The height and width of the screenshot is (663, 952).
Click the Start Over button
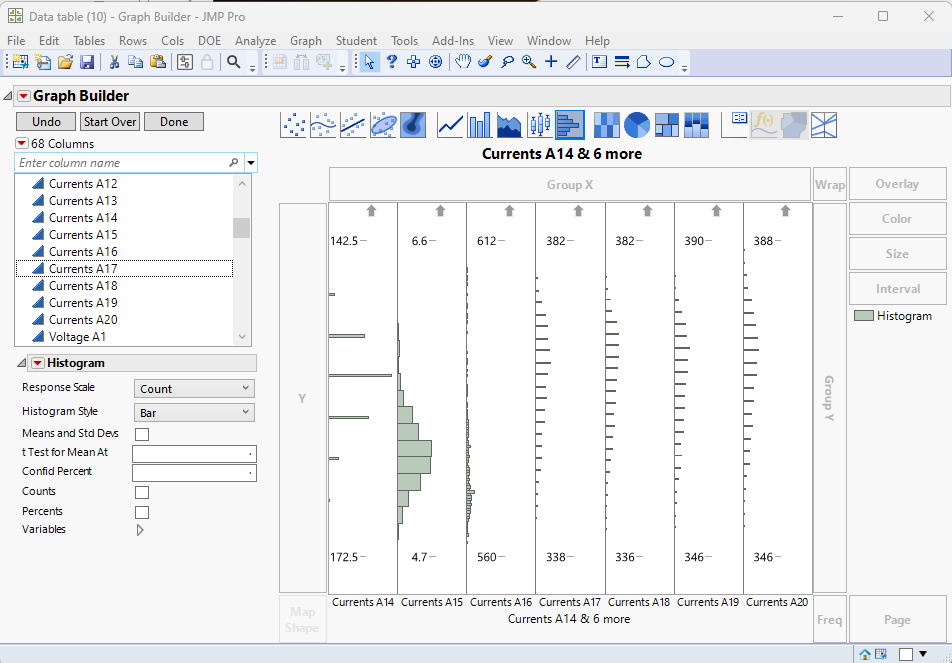pos(110,121)
